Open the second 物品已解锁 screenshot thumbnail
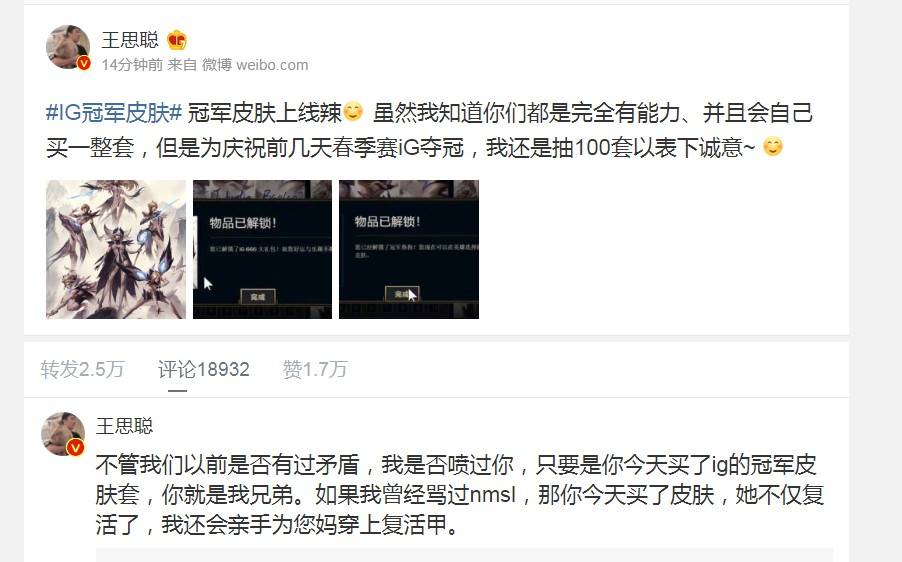This screenshot has height=562, width=902. tap(262, 249)
